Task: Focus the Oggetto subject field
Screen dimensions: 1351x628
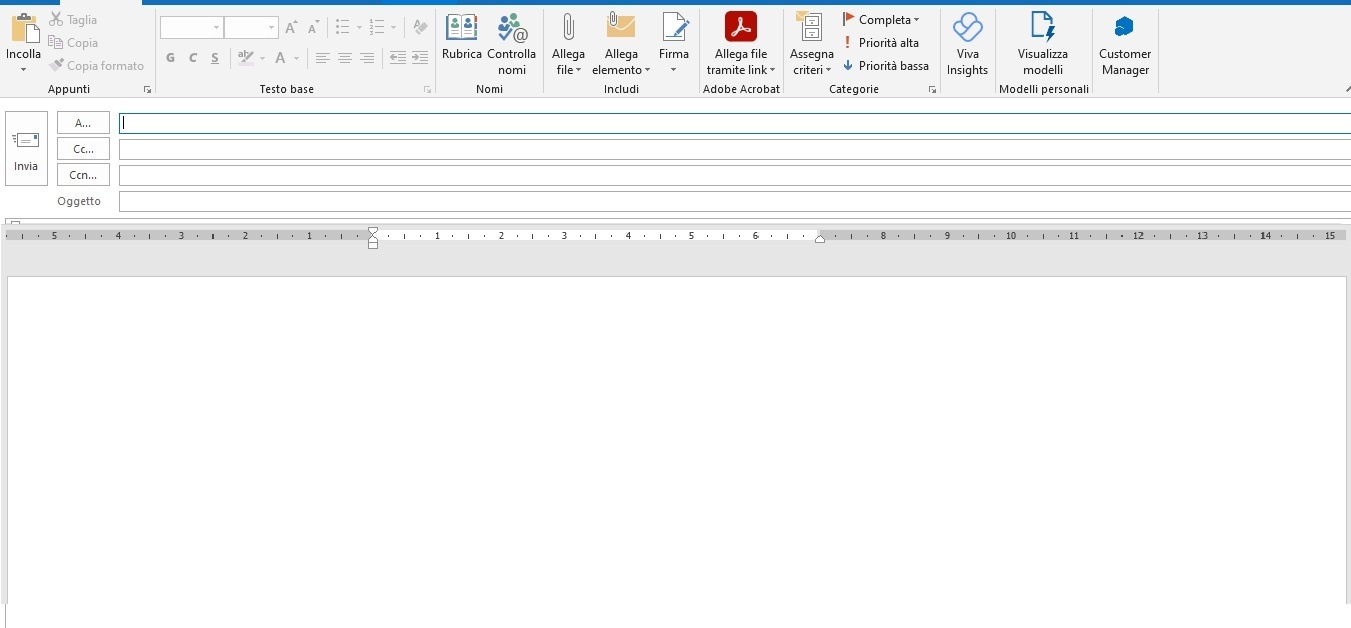Action: tap(735, 201)
